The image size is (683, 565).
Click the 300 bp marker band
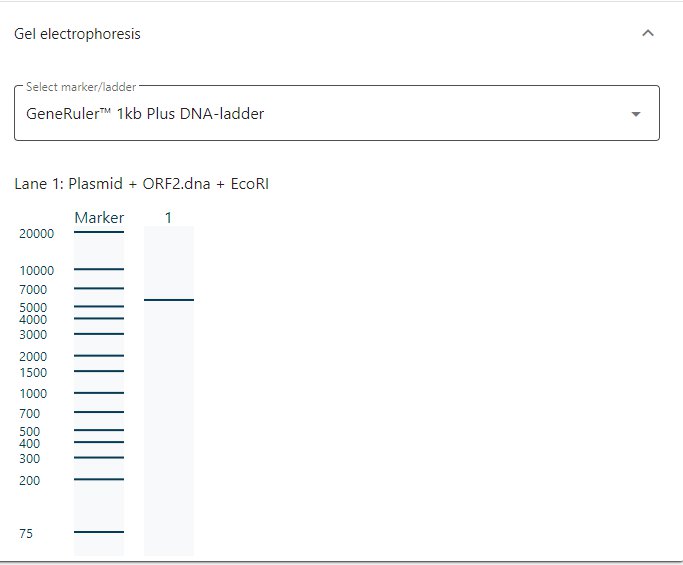99,458
